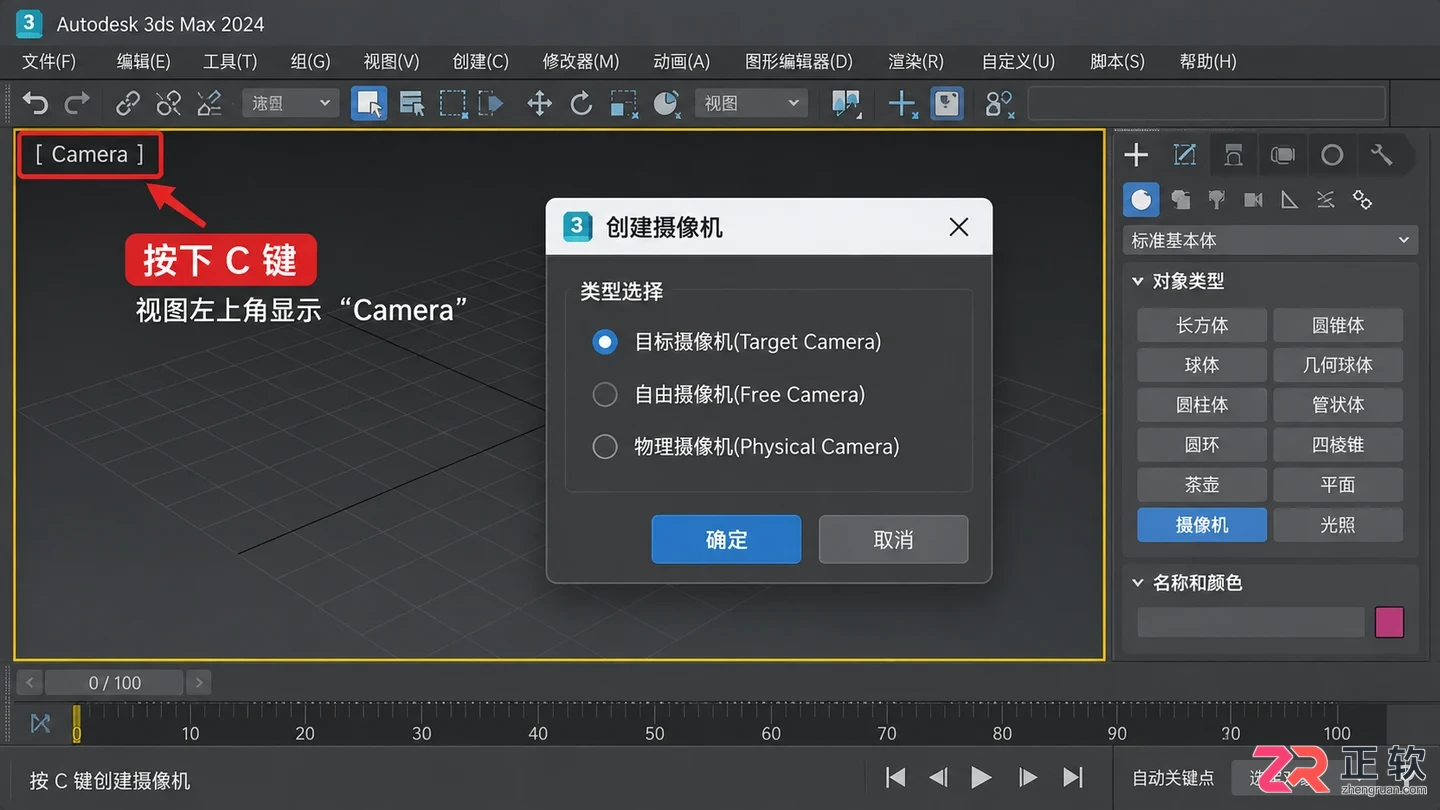This screenshot has height=810, width=1440.
Task: Open the 文件(F) menu
Action: pos(49,61)
